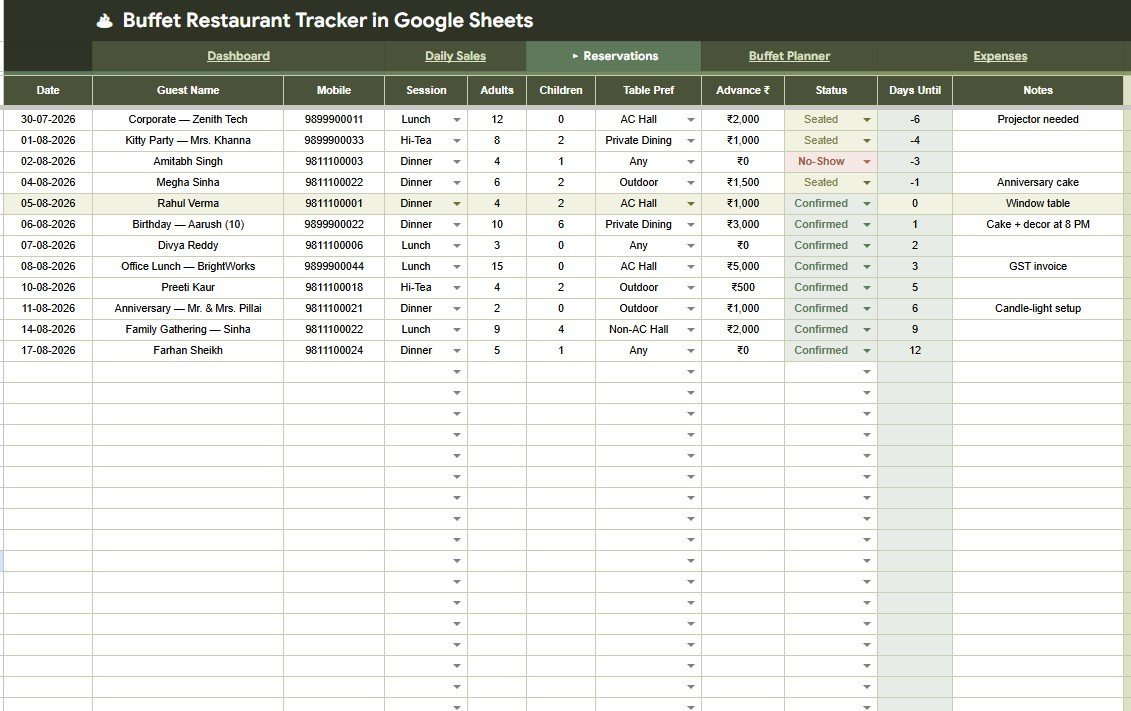
Task: Expand Table Pref dropdown for Family Gathering — Sinha
Action: (690, 330)
